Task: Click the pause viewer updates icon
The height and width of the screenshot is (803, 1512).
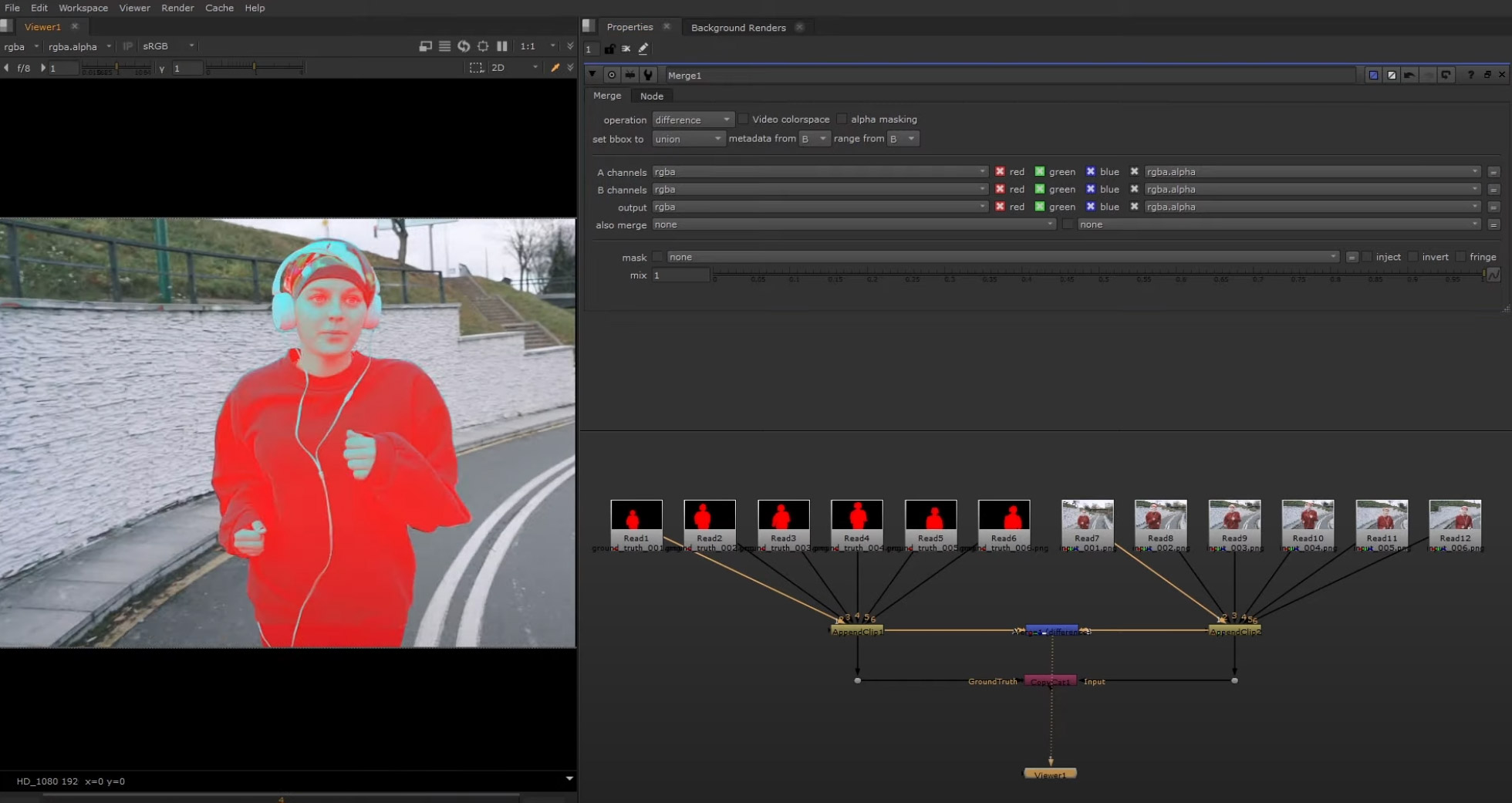Action: [502, 46]
